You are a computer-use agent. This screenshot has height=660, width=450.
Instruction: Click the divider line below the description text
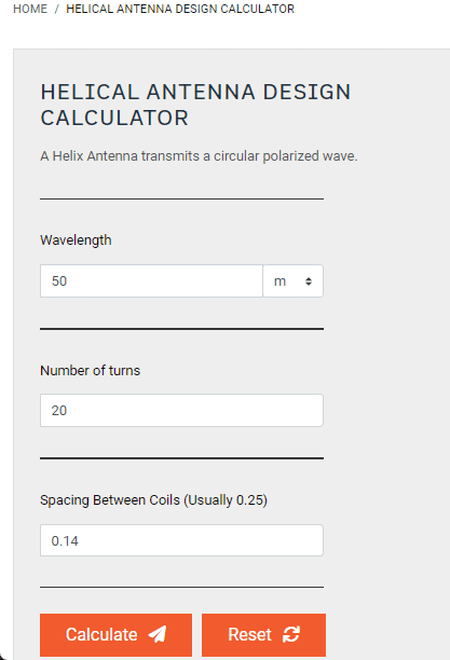[x=182, y=199]
